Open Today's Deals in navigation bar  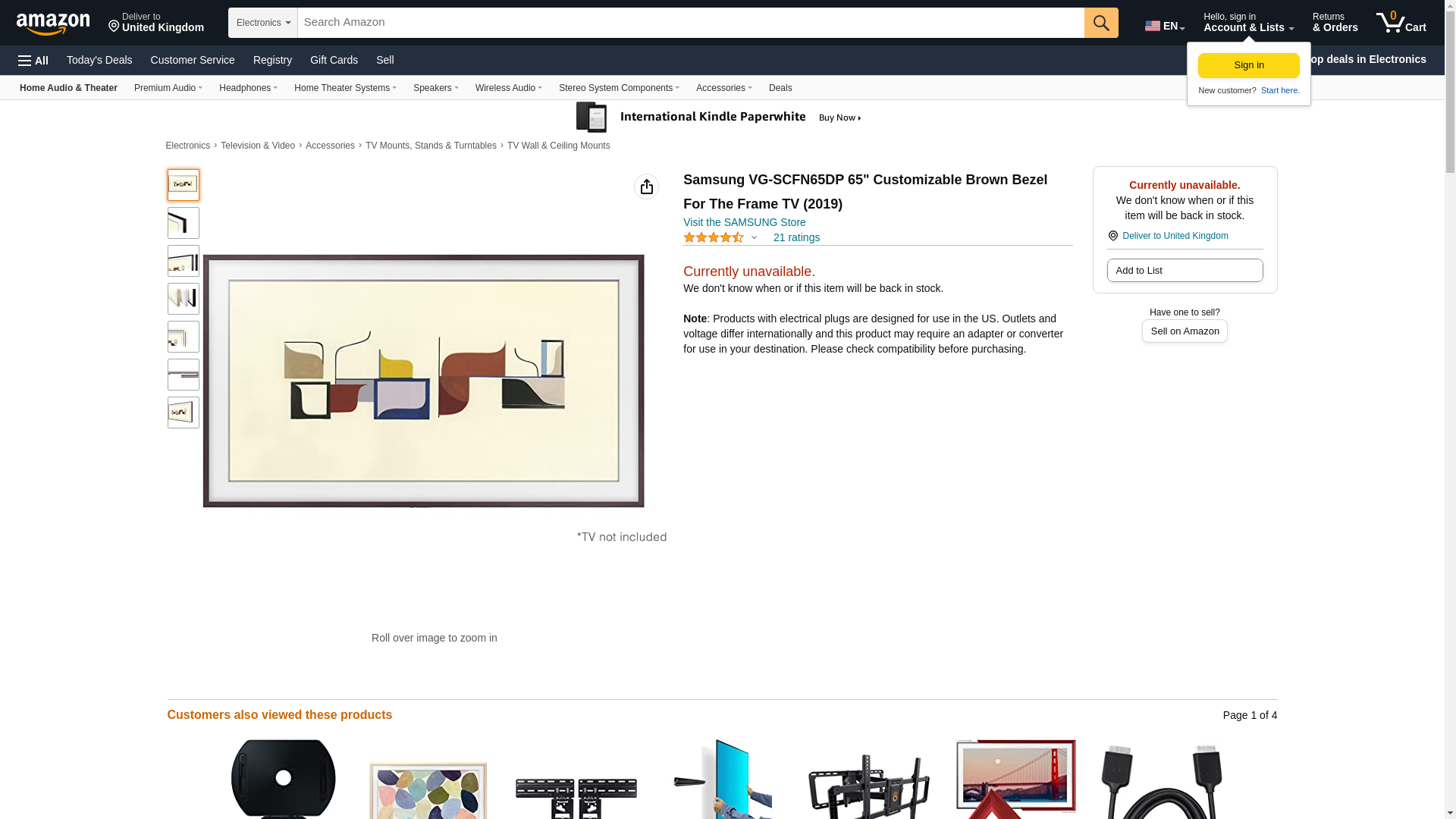(x=99, y=60)
